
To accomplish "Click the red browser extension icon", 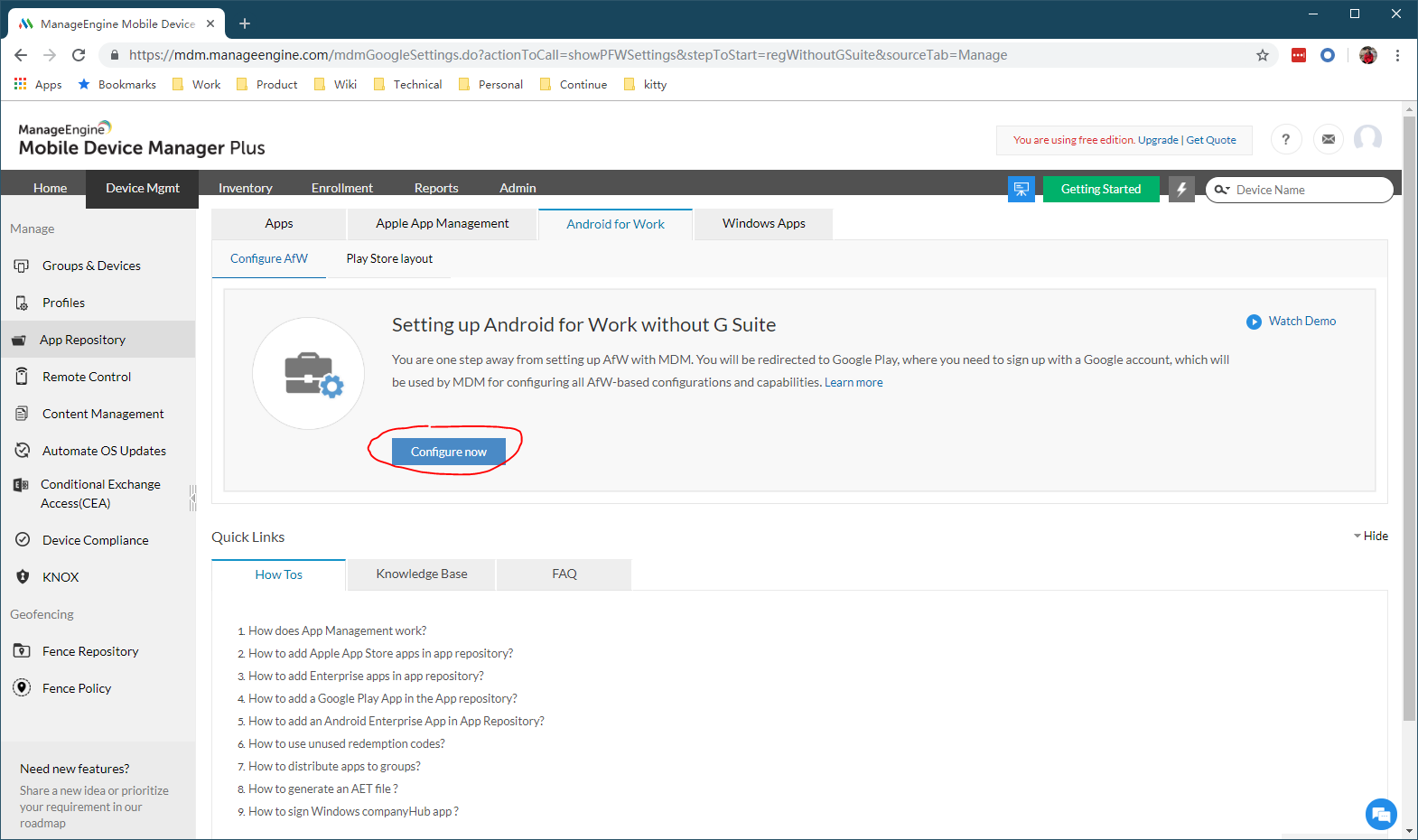I will [x=1299, y=55].
